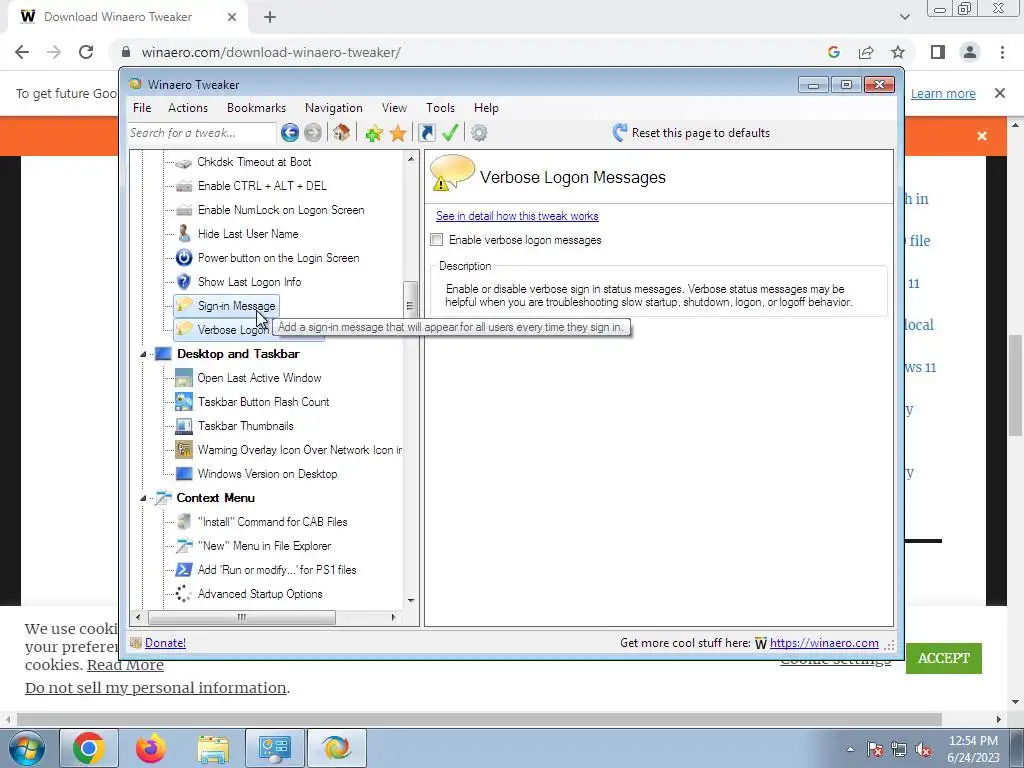Image resolution: width=1024 pixels, height=768 pixels.
Task: Open a new Chrome tab with plus button
Action: 270,17
